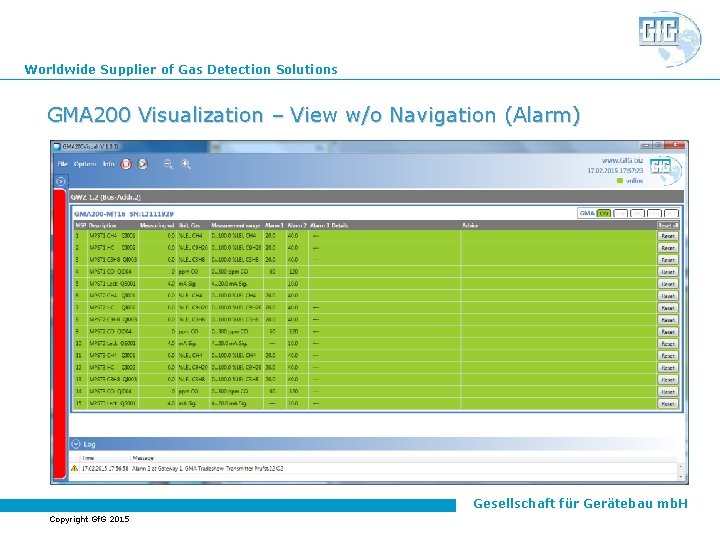Open the Options menu
The width and height of the screenshot is (720, 540).
pyautogui.click(x=85, y=164)
